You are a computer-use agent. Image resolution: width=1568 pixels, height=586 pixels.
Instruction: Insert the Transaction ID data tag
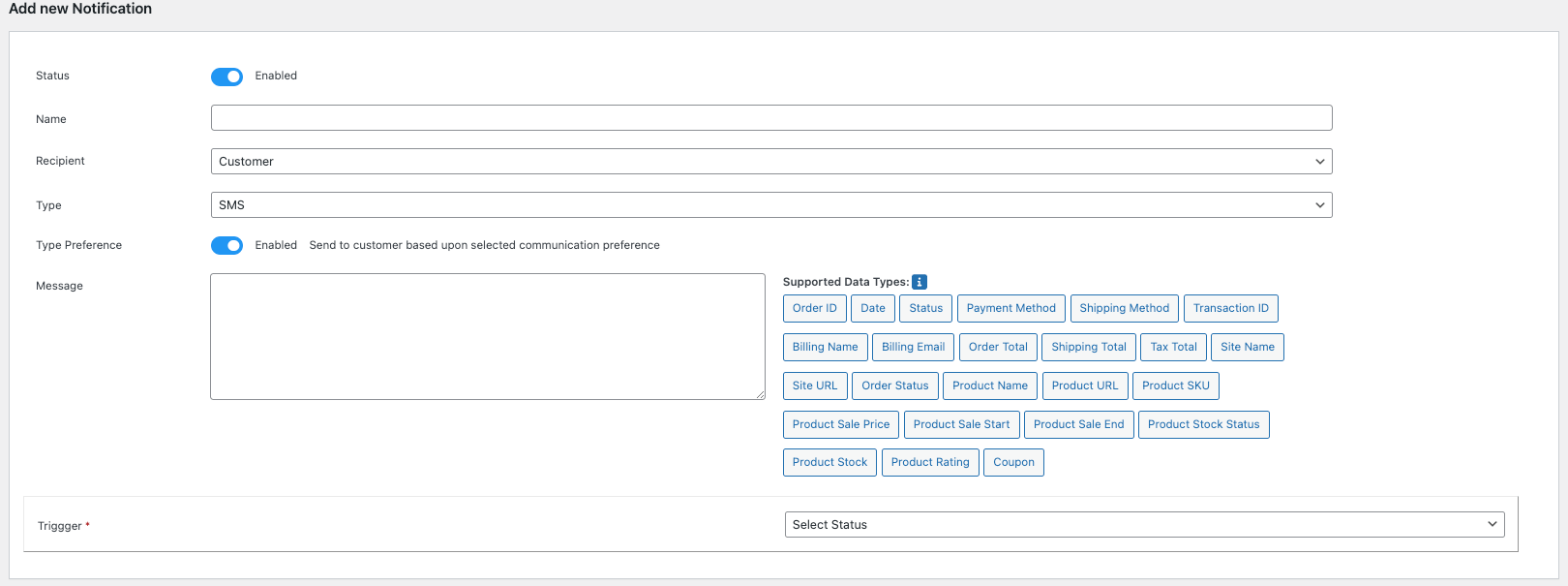coord(1231,308)
